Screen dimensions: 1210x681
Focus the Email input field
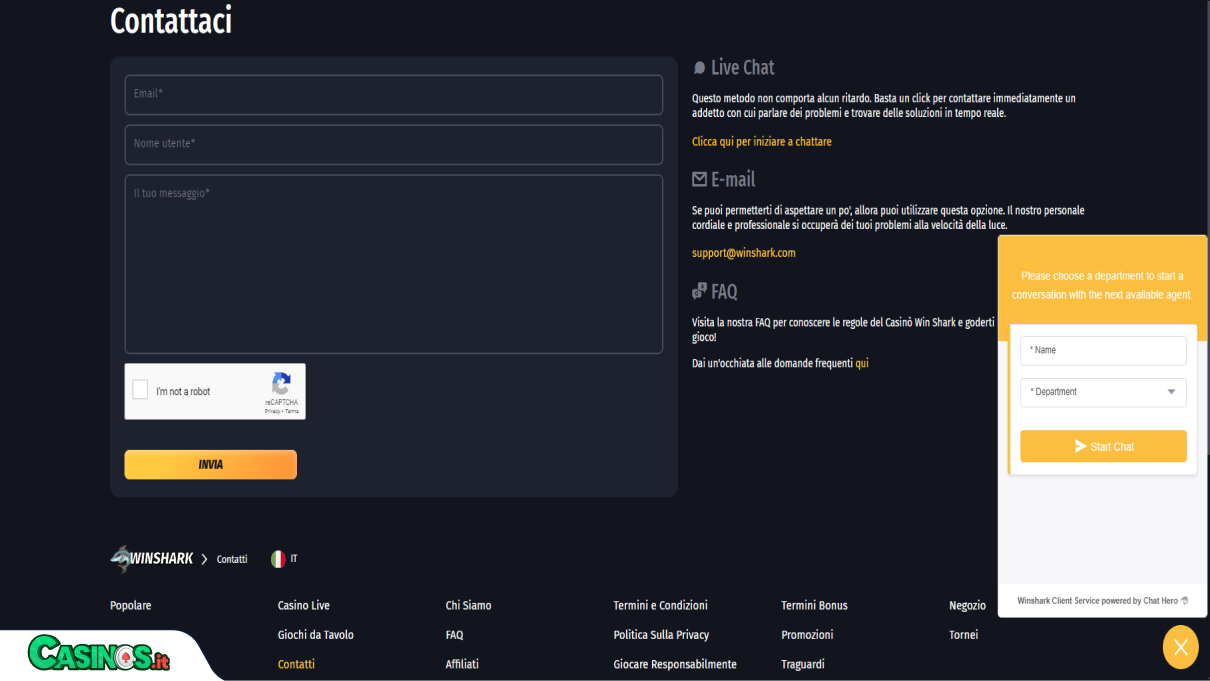click(x=393, y=94)
